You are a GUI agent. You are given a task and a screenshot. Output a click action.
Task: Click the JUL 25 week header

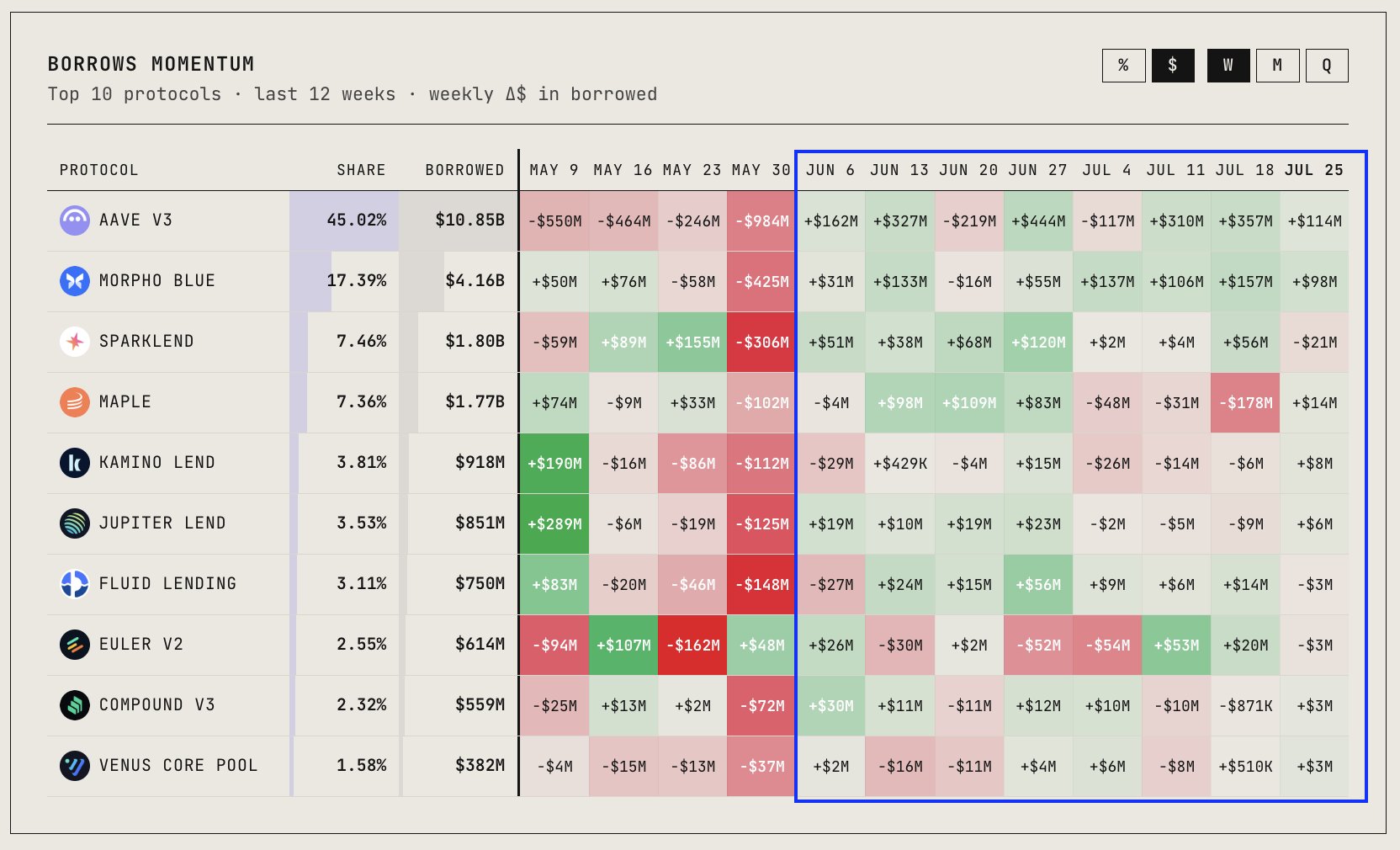coord(1314,170)
